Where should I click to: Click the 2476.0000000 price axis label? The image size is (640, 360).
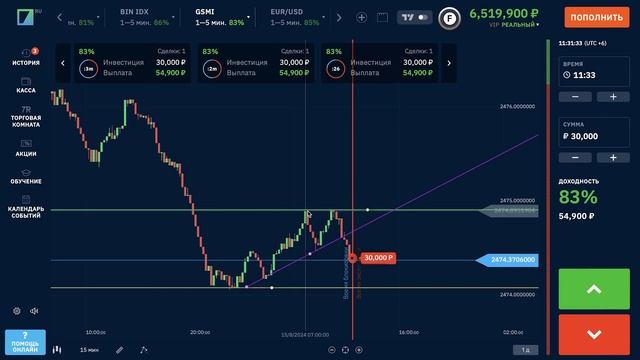click(x=517, y=107)
